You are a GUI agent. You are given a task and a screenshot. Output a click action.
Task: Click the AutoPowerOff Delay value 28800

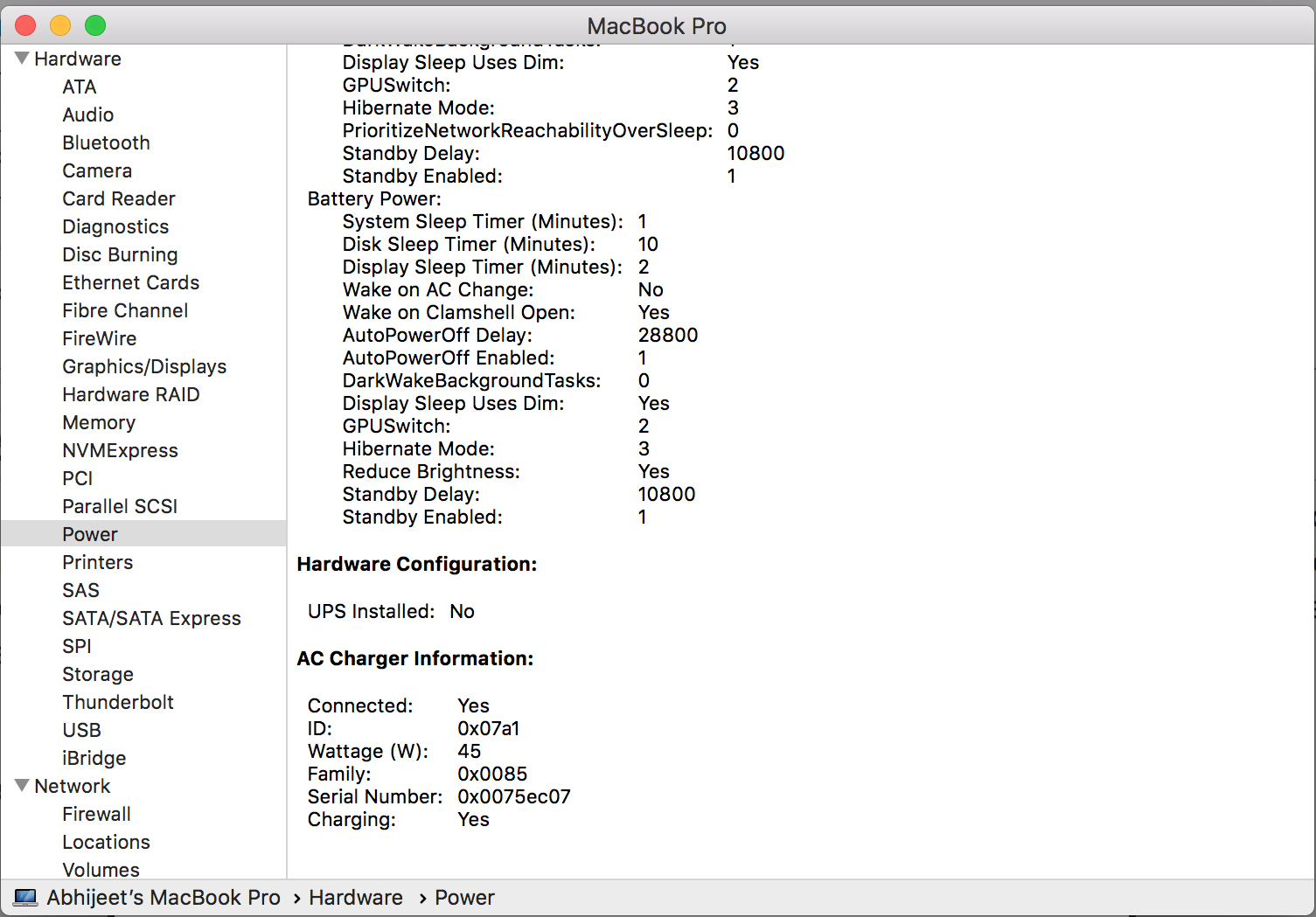click(668, 335)
